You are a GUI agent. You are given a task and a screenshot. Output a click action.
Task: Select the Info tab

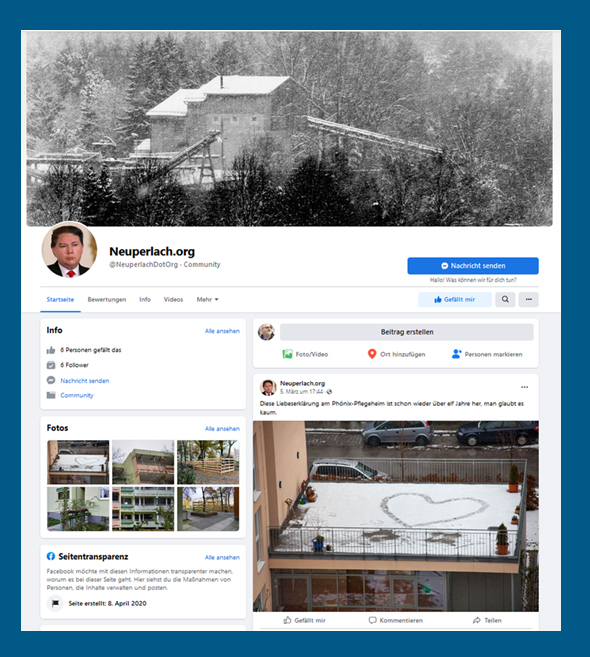[x=145, y=299]
